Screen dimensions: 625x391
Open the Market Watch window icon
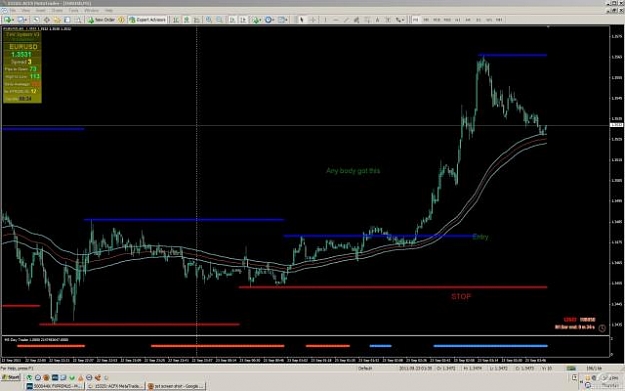(36, 20)
